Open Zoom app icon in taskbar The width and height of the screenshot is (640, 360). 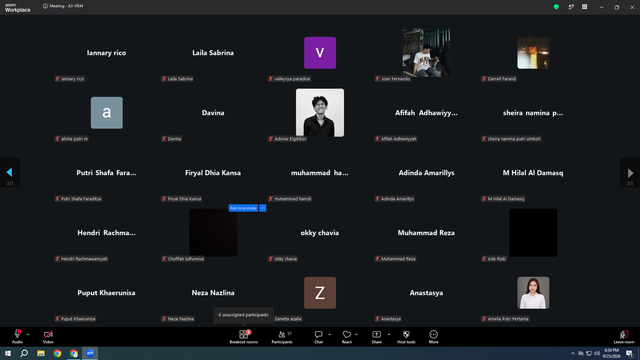click(90, 353)
